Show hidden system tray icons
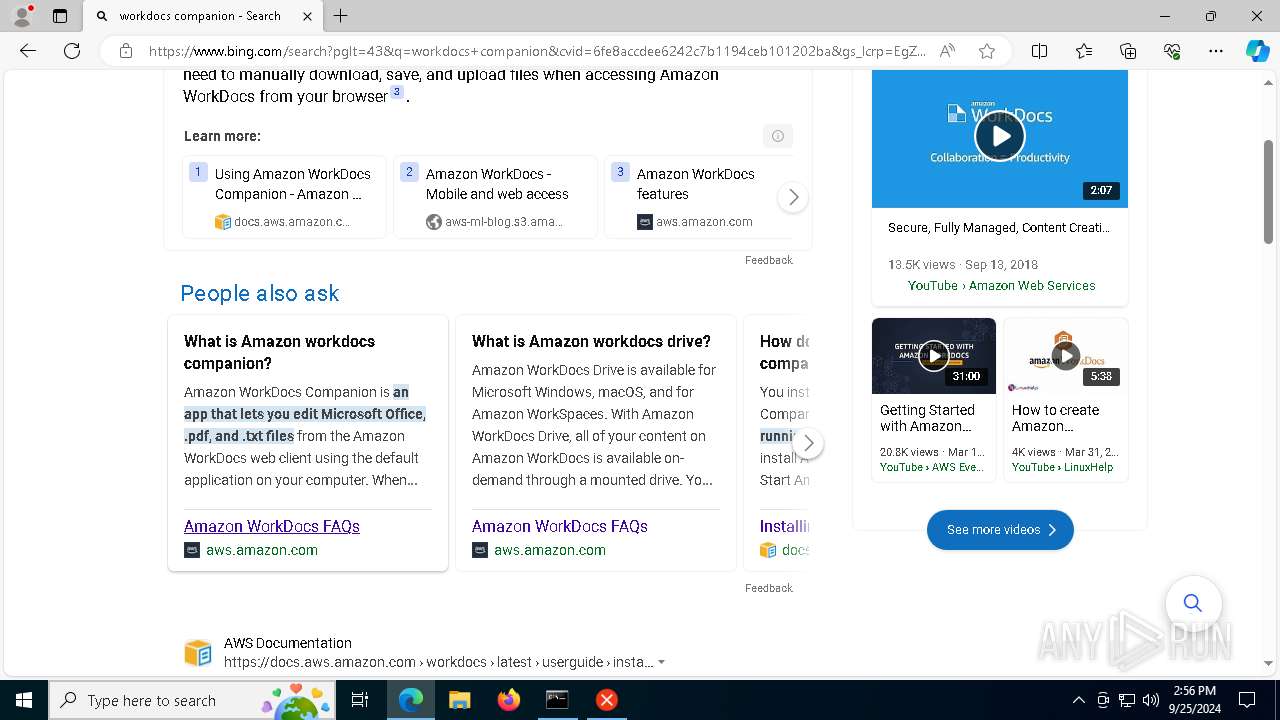Image resolution: width=1280 pixels, height=720 pixels. [1078, 700]
